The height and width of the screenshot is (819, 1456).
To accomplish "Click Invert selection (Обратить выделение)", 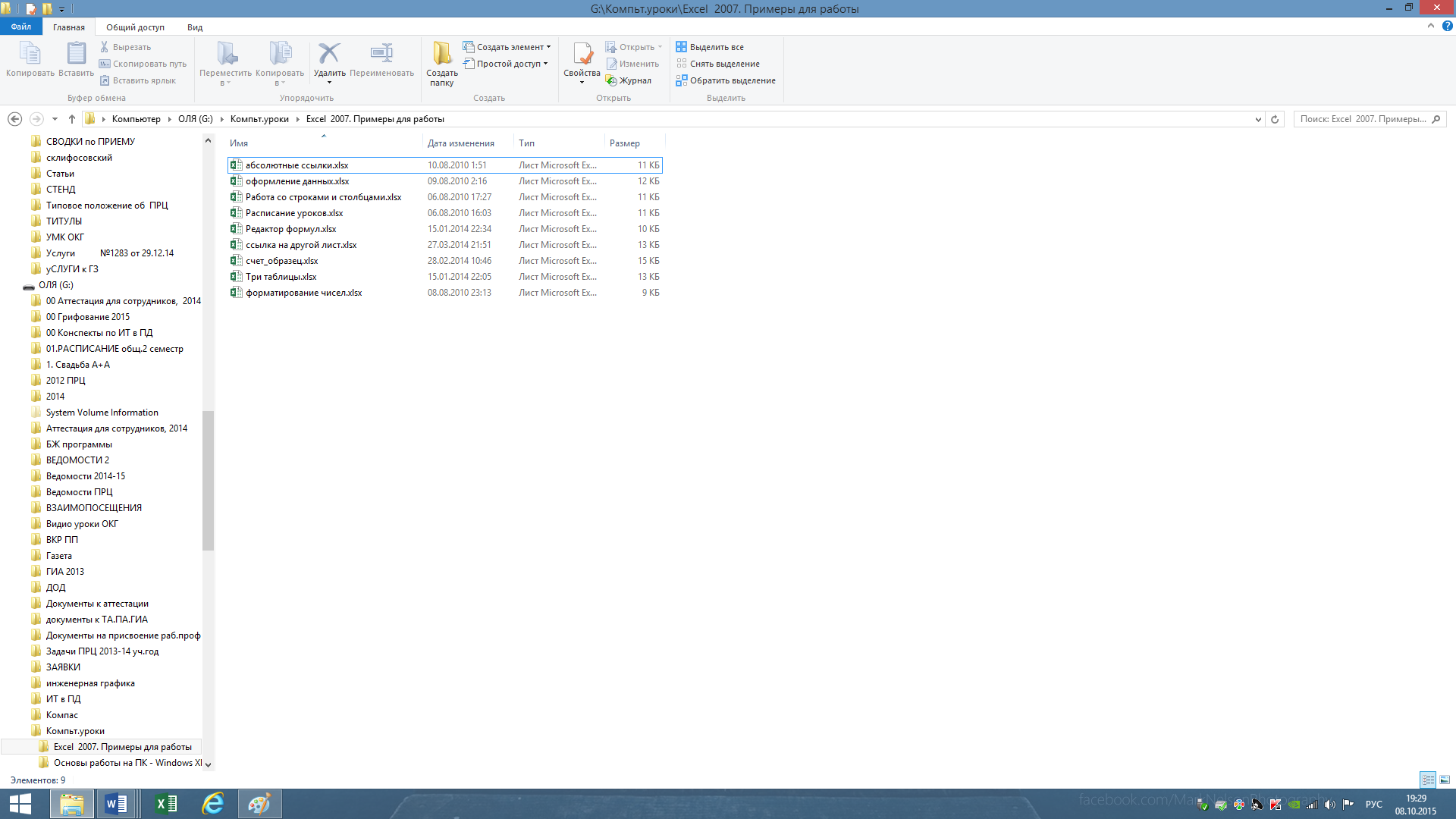I will [x=726, y=80].
